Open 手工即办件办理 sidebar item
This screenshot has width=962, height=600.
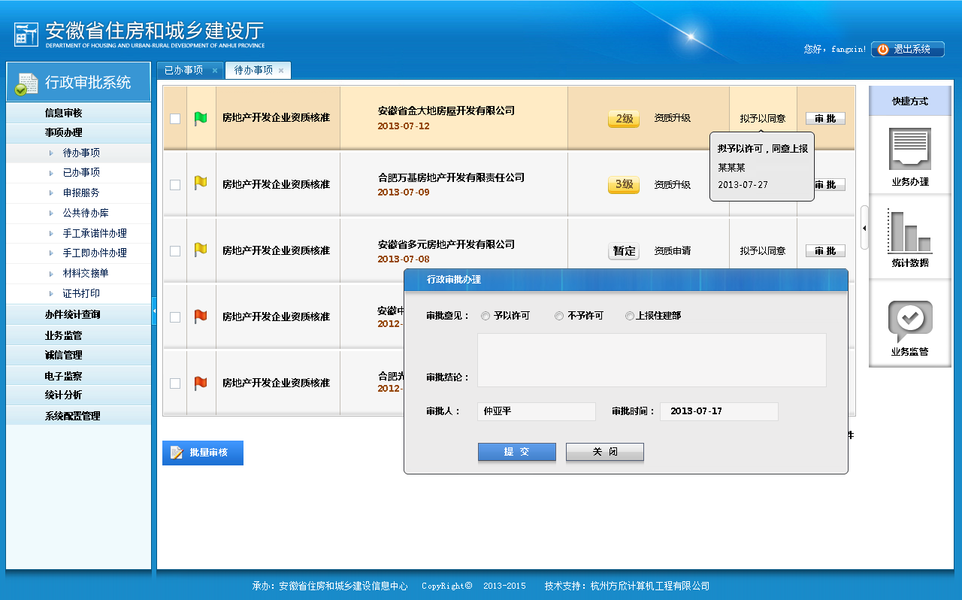click(79, 253)
